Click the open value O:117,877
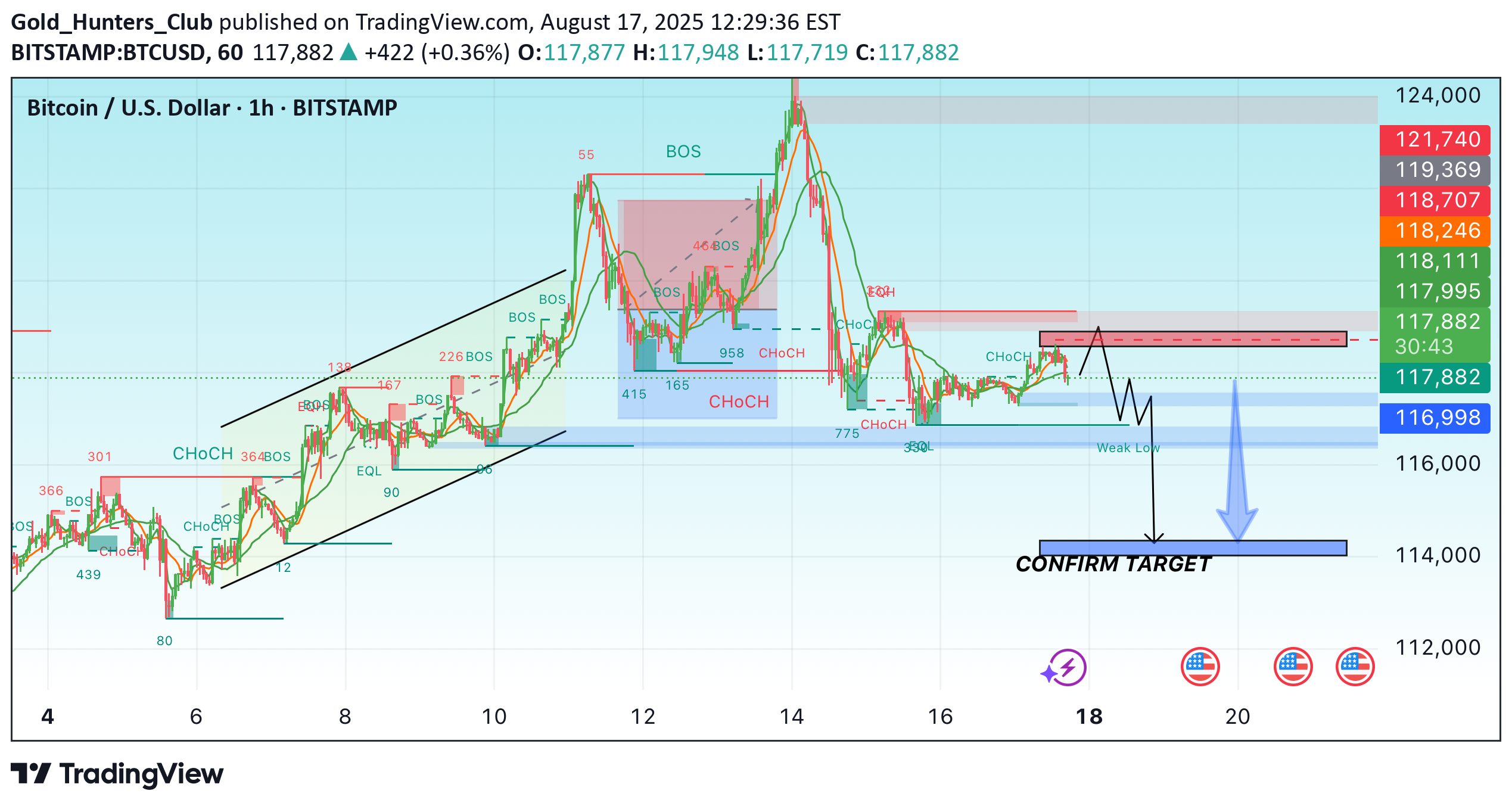The height and width of the screenshot is (806, 1512). pyautogui.click(x=571, y=52)
